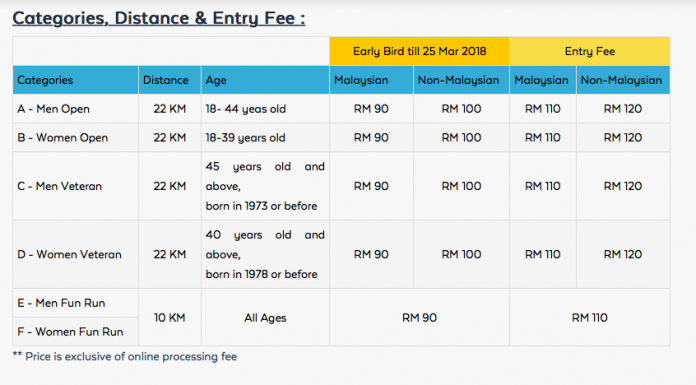
Task: Click the A - Men Open category cell
Action: (75, 109)
